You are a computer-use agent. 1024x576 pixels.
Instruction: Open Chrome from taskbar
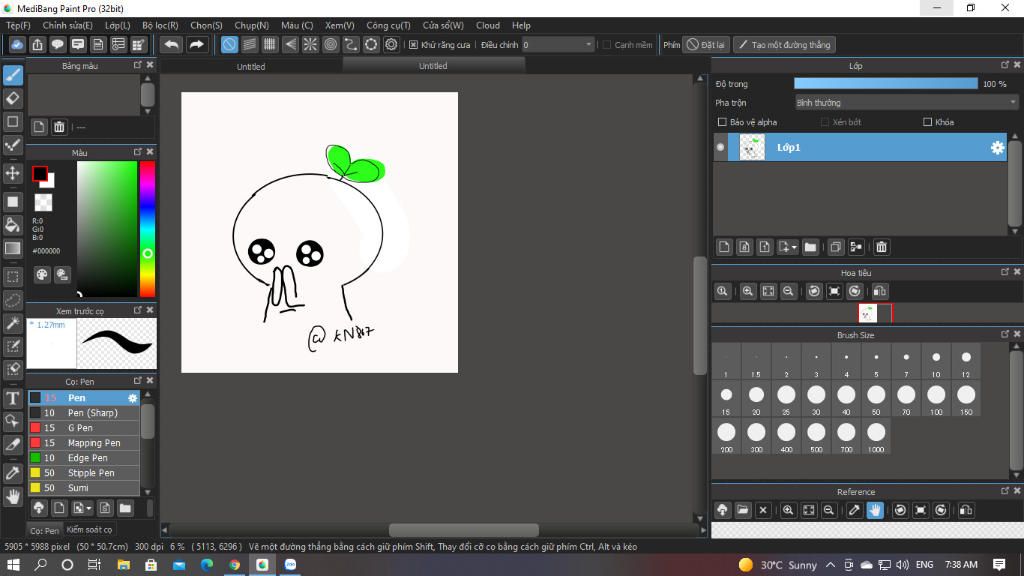[x=234, y=564]
